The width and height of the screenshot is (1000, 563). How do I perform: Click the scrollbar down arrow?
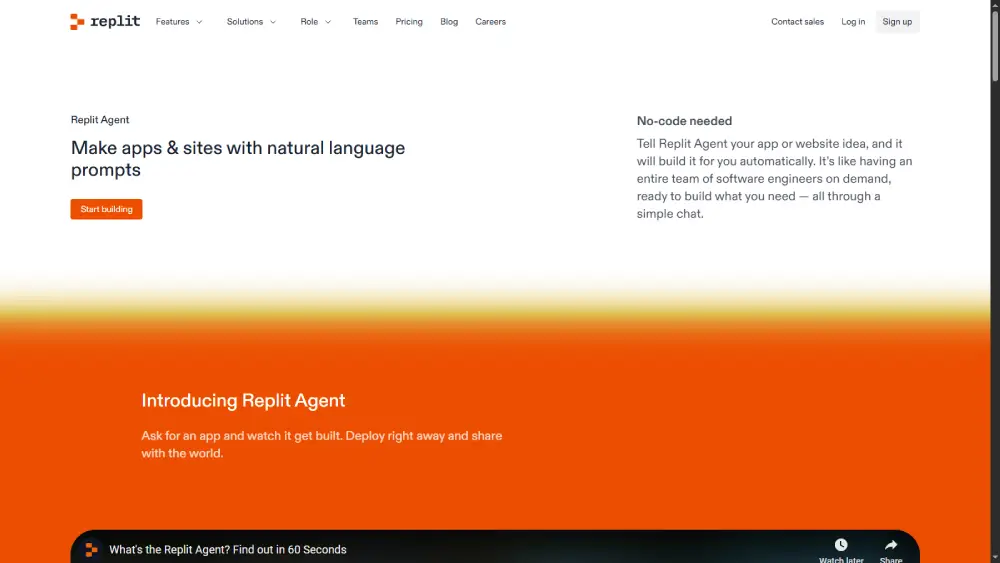point(995,558)
